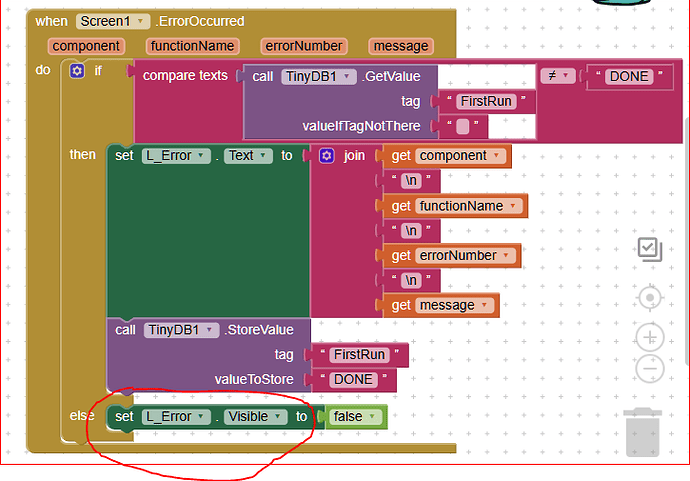Click the if block mutator gear icon
This screenshot has height=481, width=690.
77,71
